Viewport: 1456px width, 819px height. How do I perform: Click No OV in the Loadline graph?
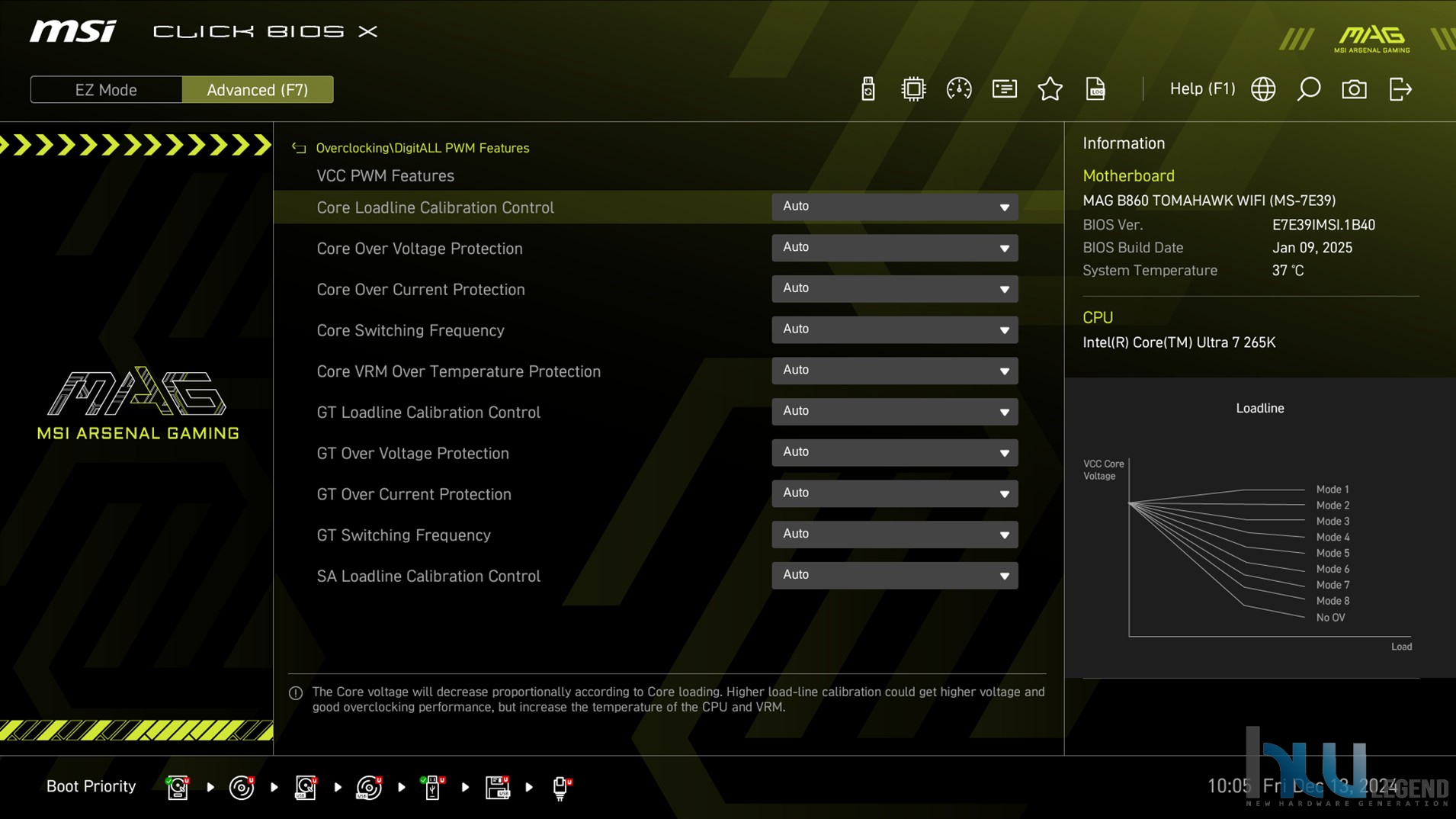(1330, 618)
